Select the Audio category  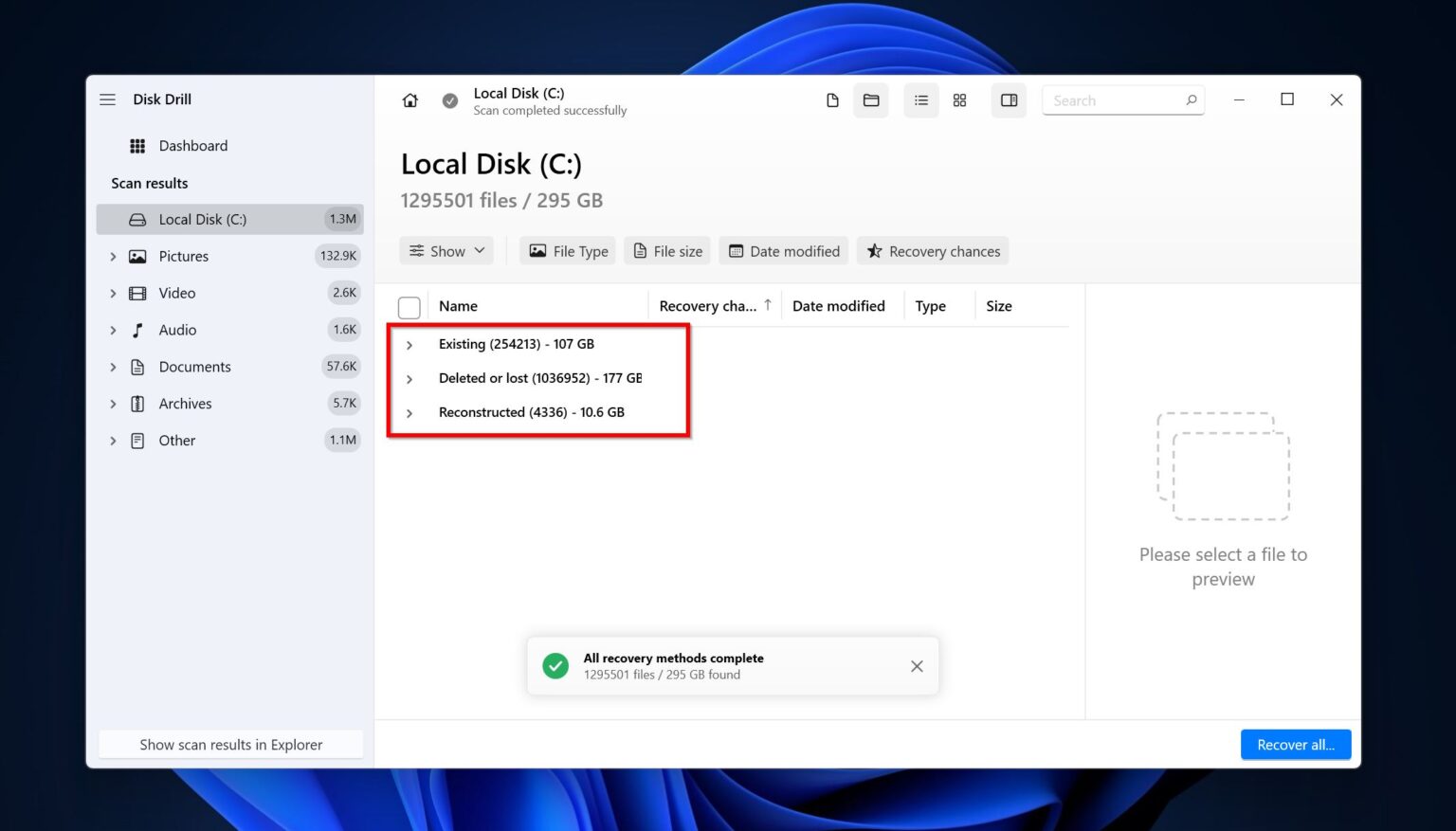177,330
